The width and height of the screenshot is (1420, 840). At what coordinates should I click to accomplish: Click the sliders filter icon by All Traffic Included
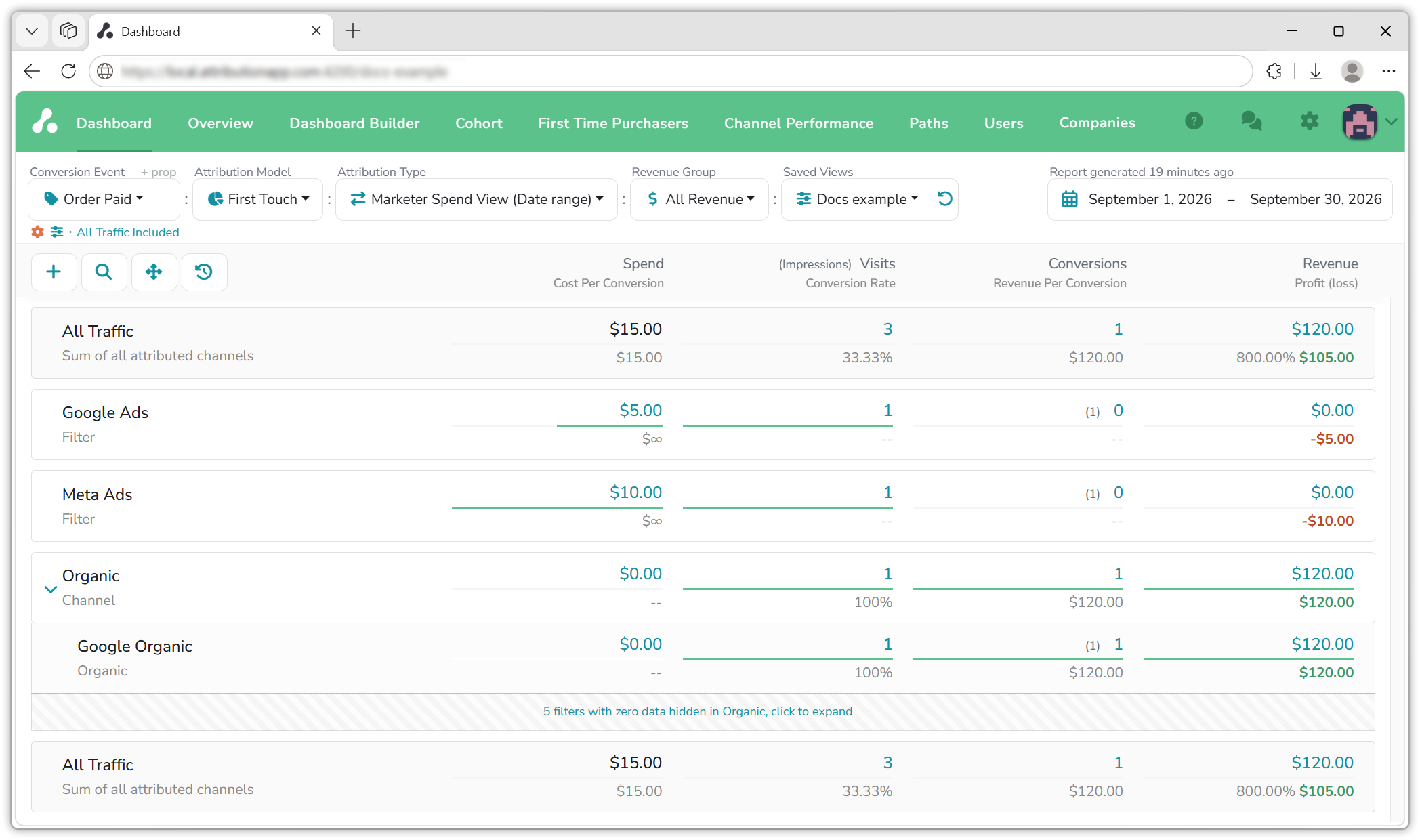[x=57, y=232]
